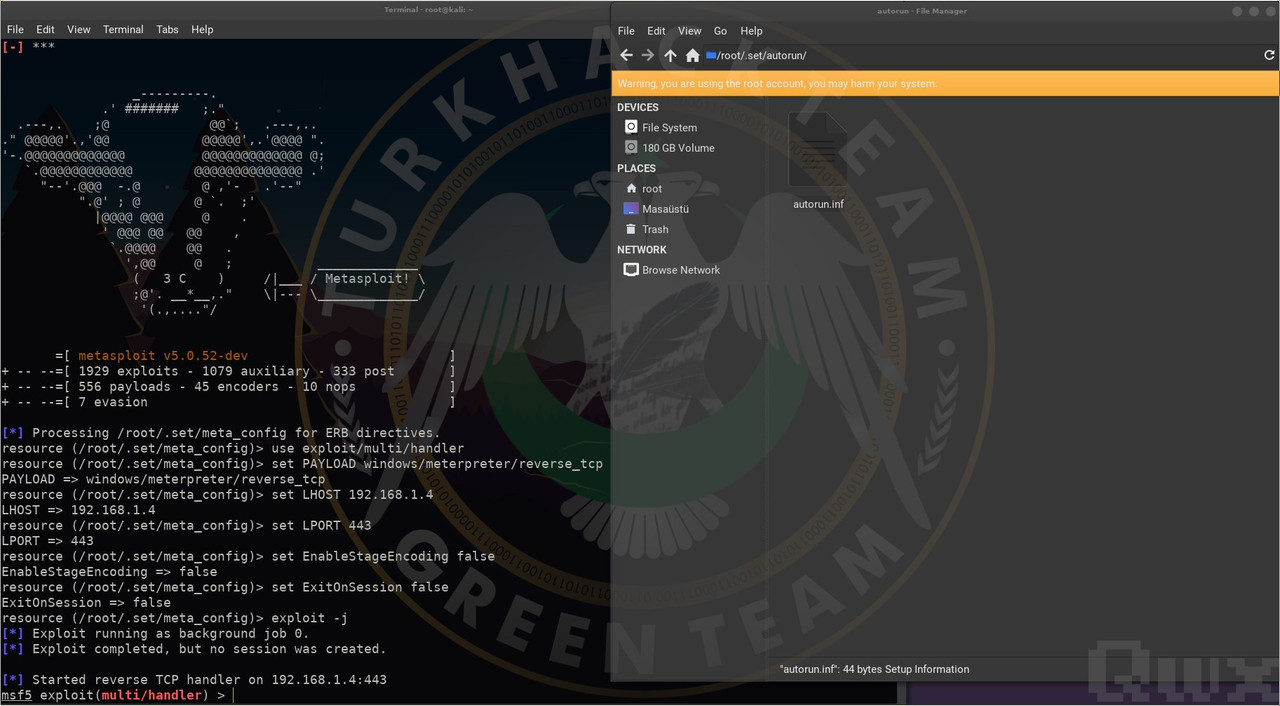Open the File menu in Terminal window
Screen dimensions: 1280x706
[x=15, y=30]
